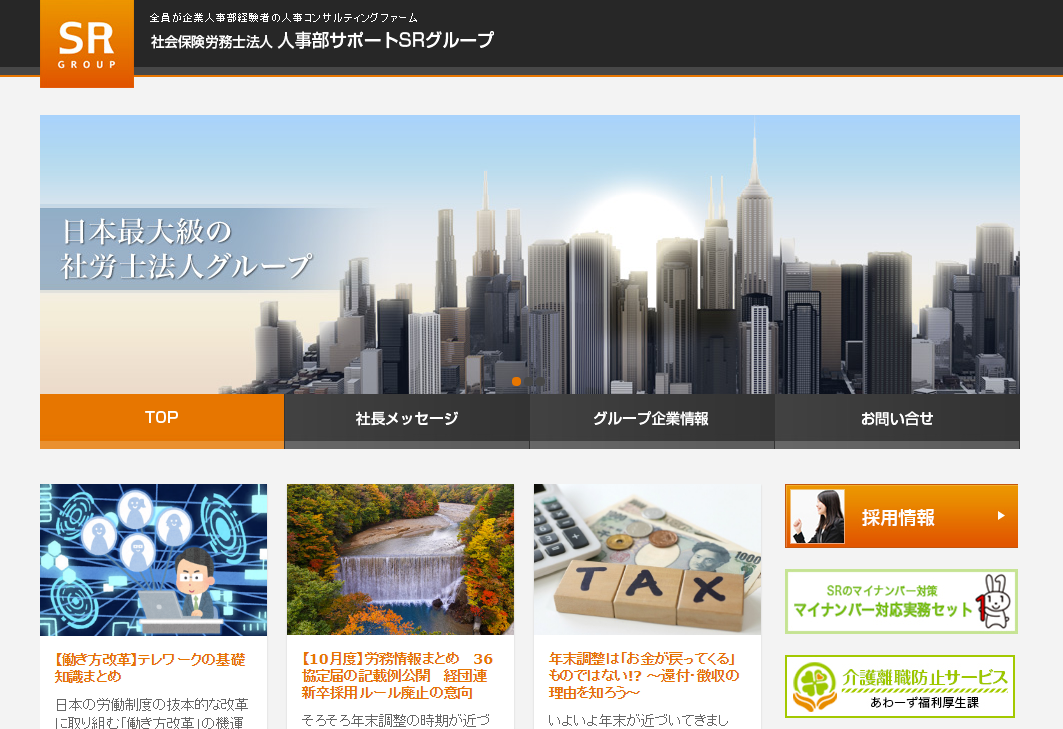1063x729 pixels.
Task: Click the rabbit mascot on マイナンバー banner
Action: coord(995,601)
